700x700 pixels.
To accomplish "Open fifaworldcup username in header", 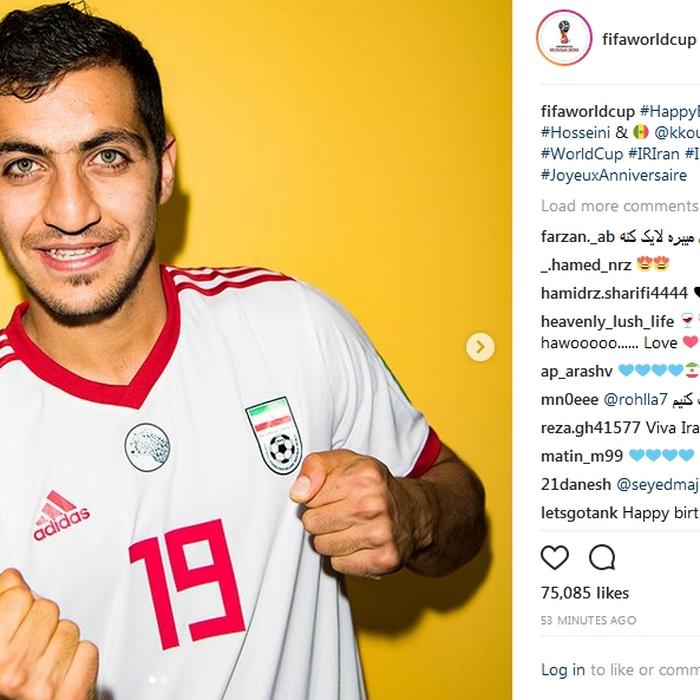I will (649, 39).
